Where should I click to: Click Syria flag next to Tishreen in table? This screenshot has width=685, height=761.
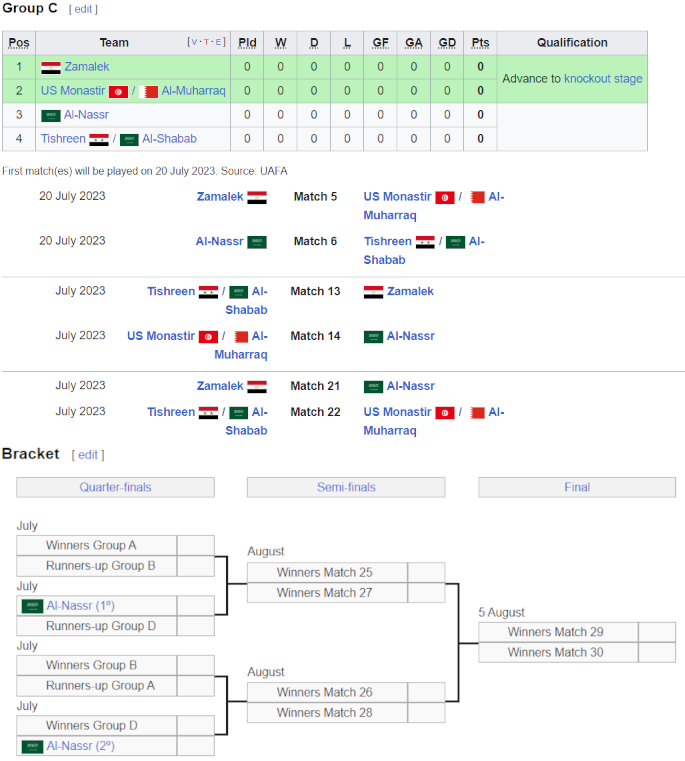99,139
